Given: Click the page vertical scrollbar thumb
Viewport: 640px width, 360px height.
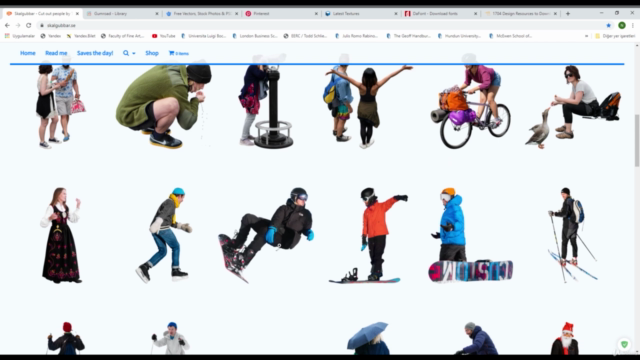Looking at the screenshot, I should click(x=637, y=141).
